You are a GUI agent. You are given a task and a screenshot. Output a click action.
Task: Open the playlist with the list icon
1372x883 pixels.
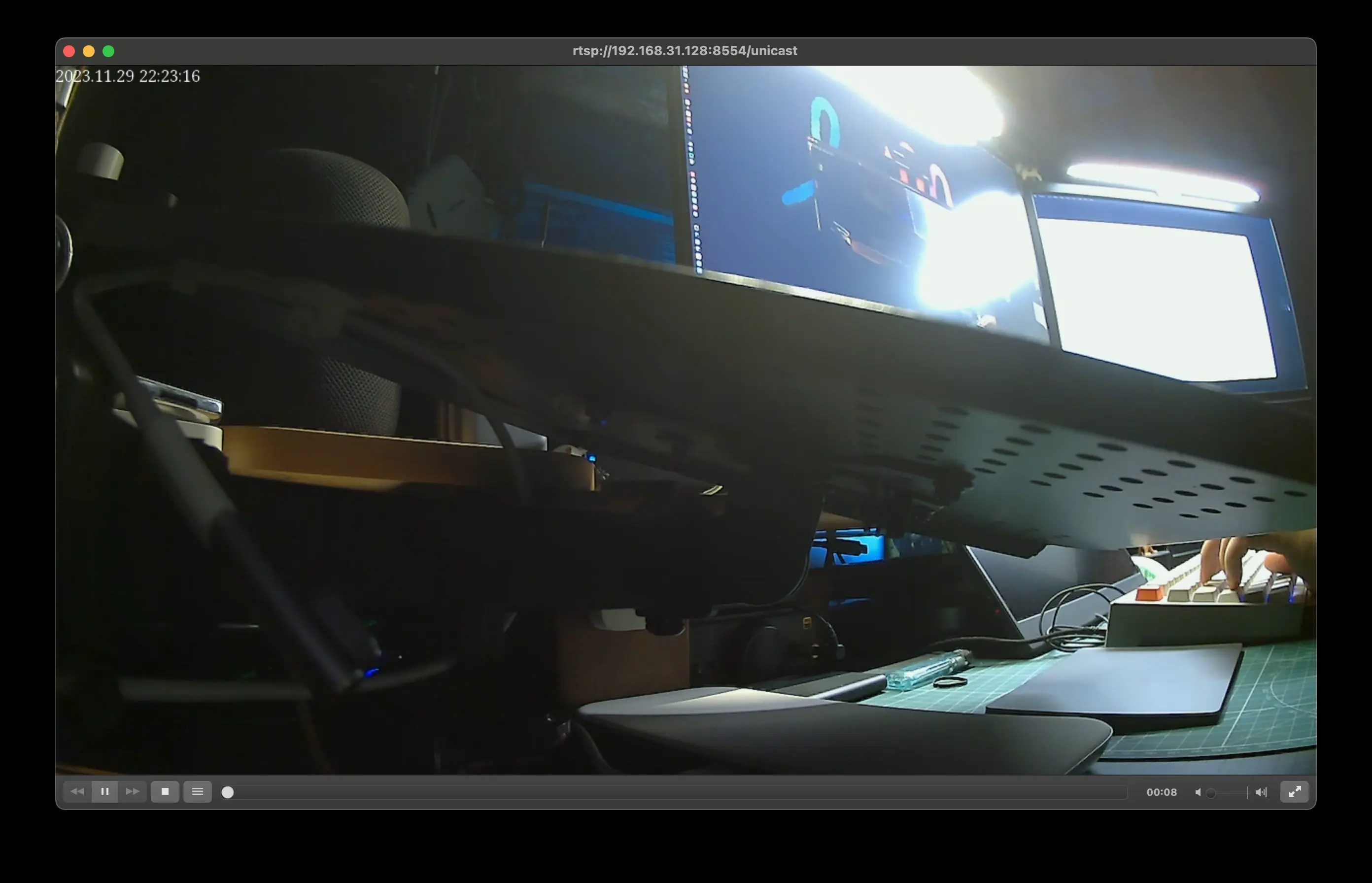pyautogui.click(x=197, y=792)
